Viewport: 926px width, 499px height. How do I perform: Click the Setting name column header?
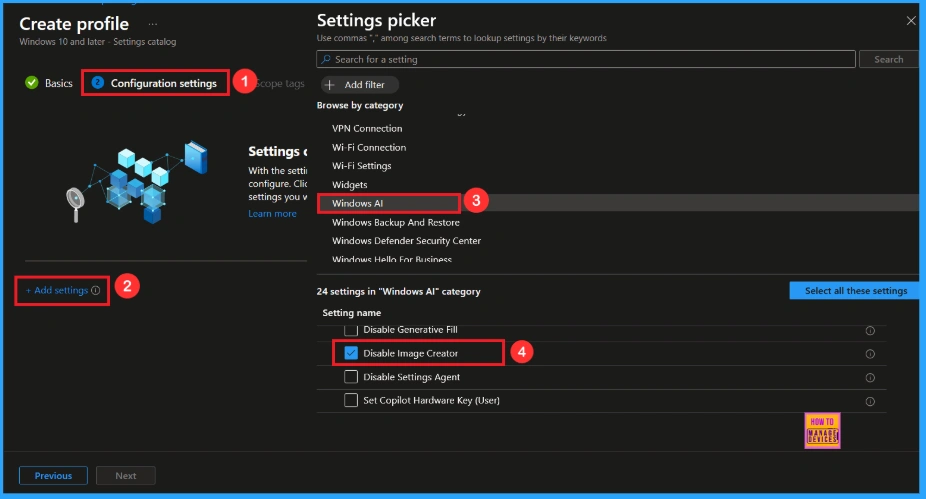[x=351, y=313]
